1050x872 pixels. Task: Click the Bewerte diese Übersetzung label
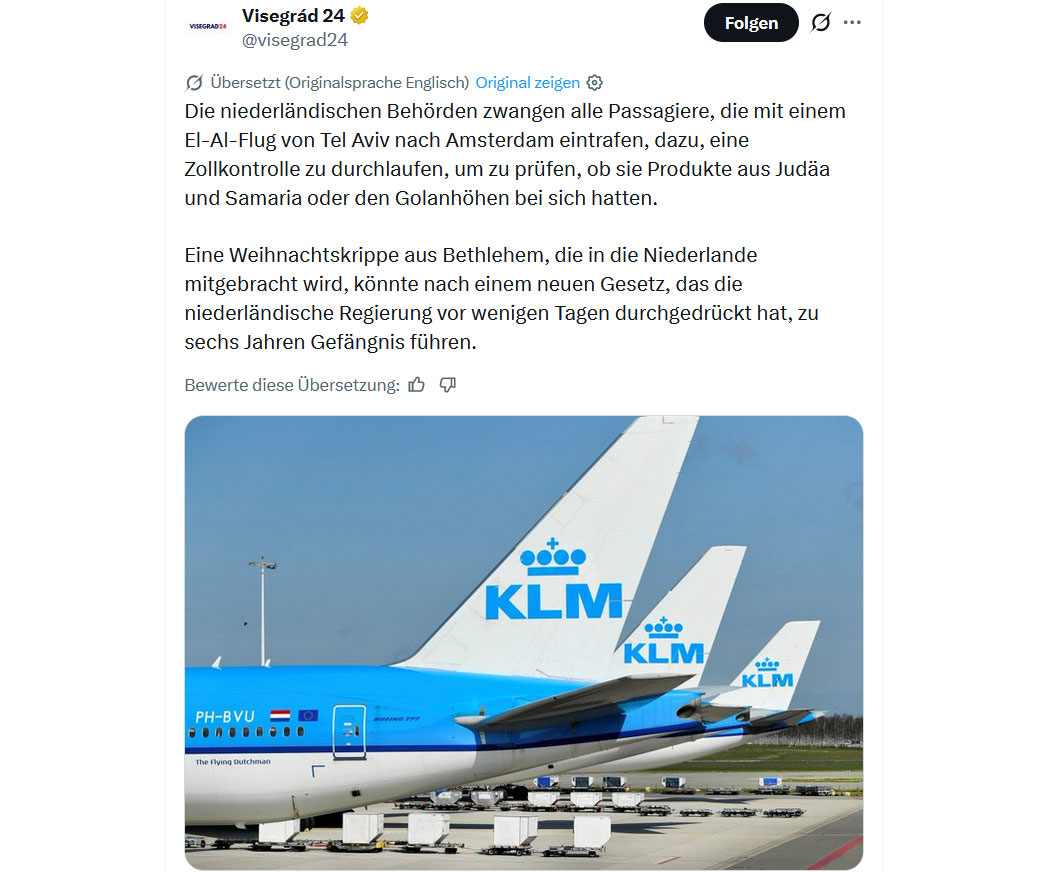point(292,385)
